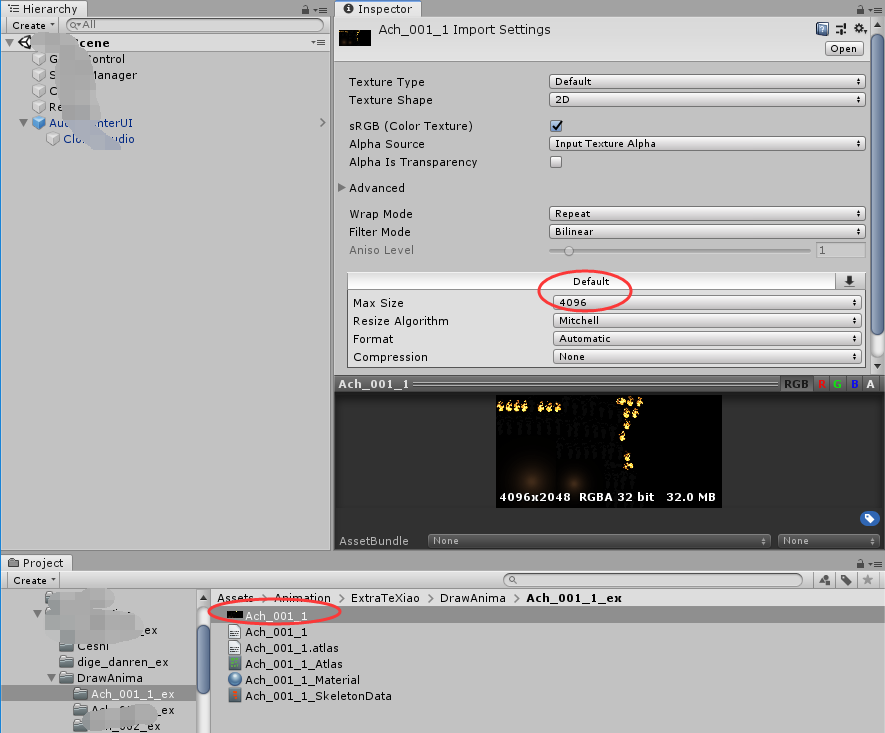The width and height of the screenshot is (885, 733).
Task: Click the Project search by type icon
Action: tap(825, 580)
